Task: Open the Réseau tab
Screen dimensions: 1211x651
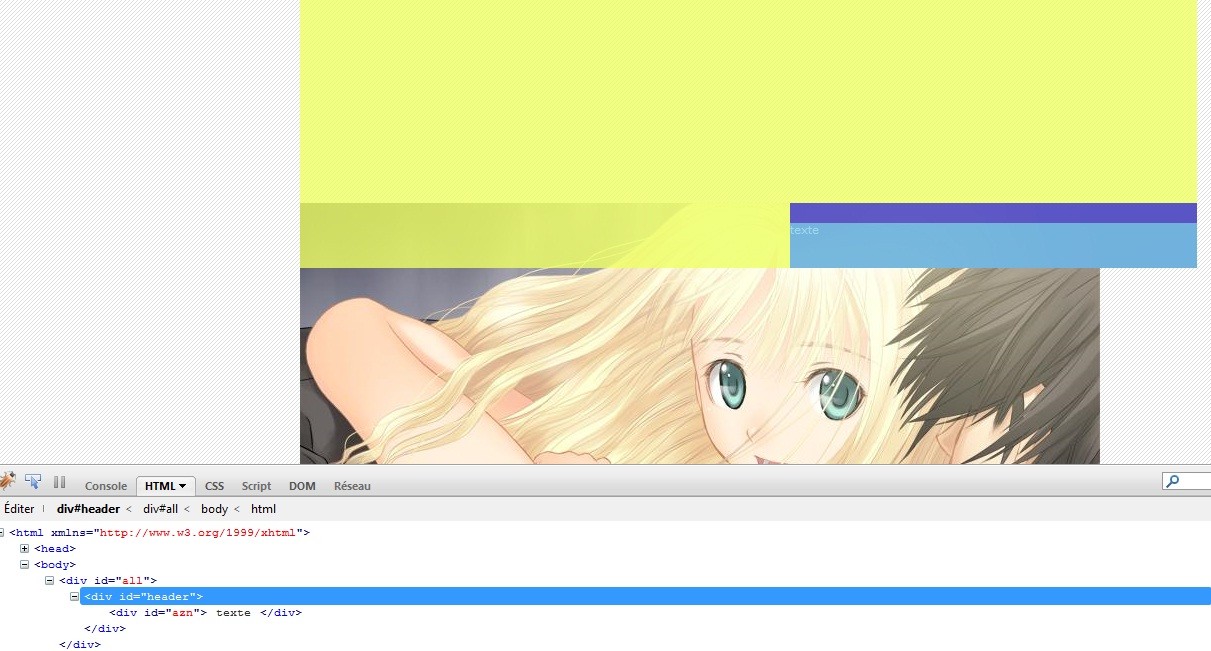Action: [x=352, y=486]
